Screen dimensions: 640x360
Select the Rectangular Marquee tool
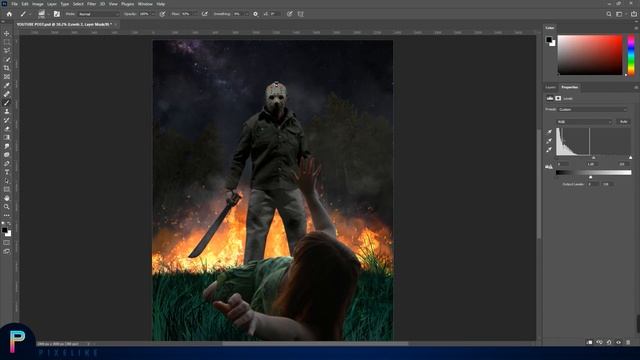7,42
